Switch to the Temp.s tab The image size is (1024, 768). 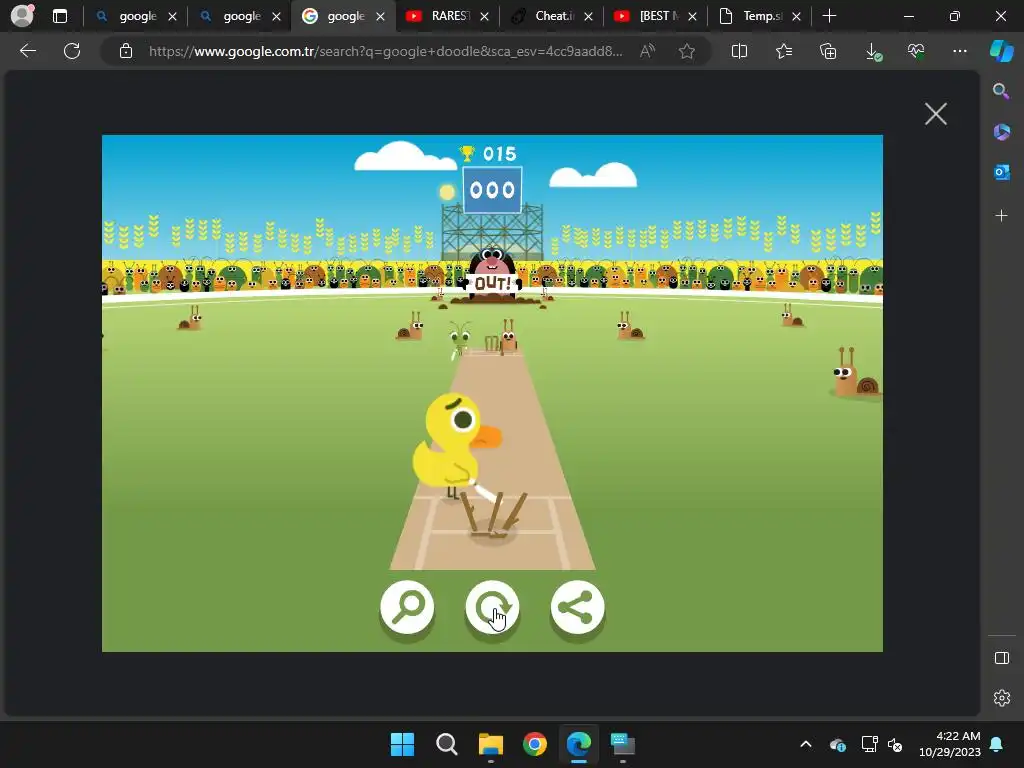point(760,16)
